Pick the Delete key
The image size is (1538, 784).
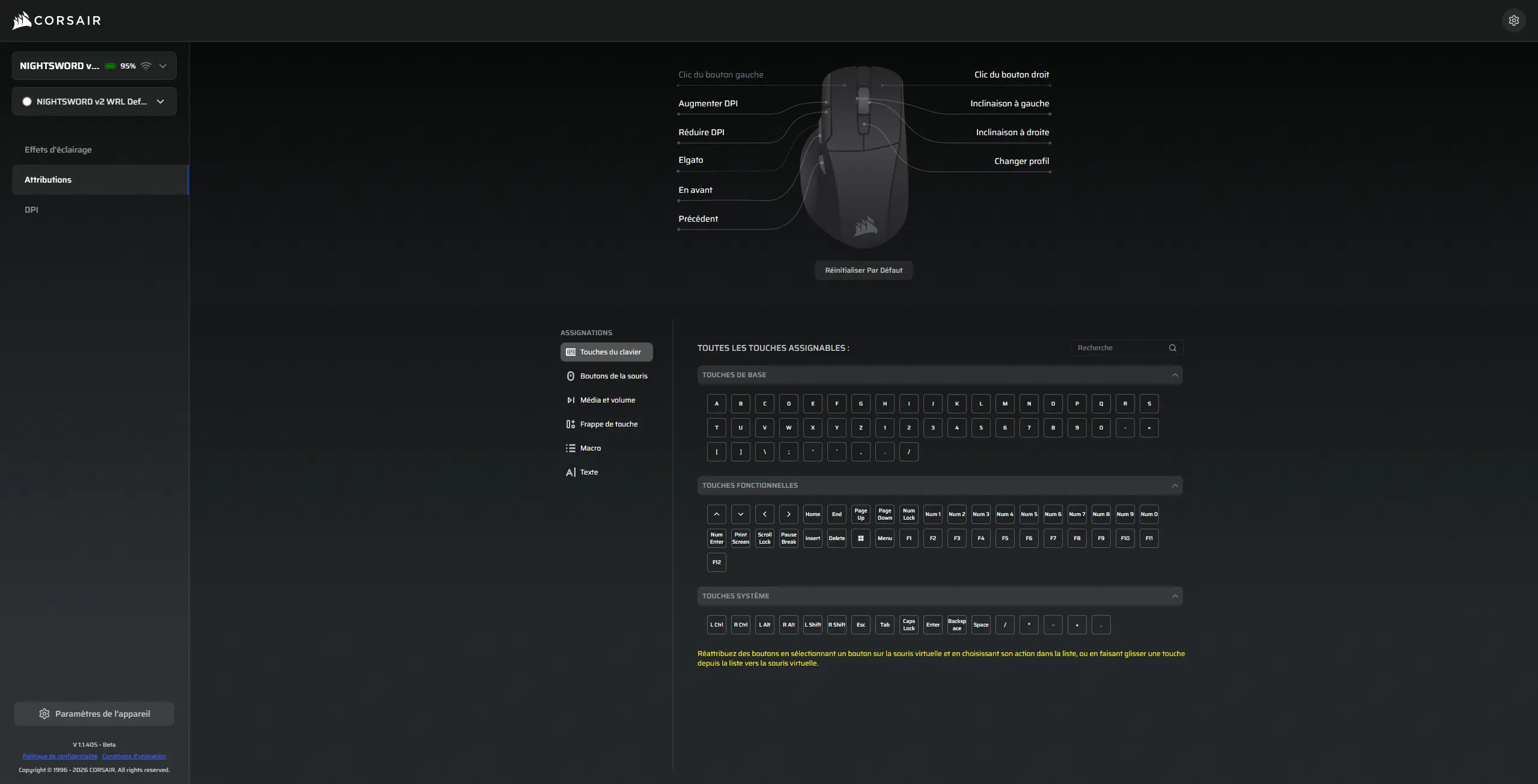point(837,538)
